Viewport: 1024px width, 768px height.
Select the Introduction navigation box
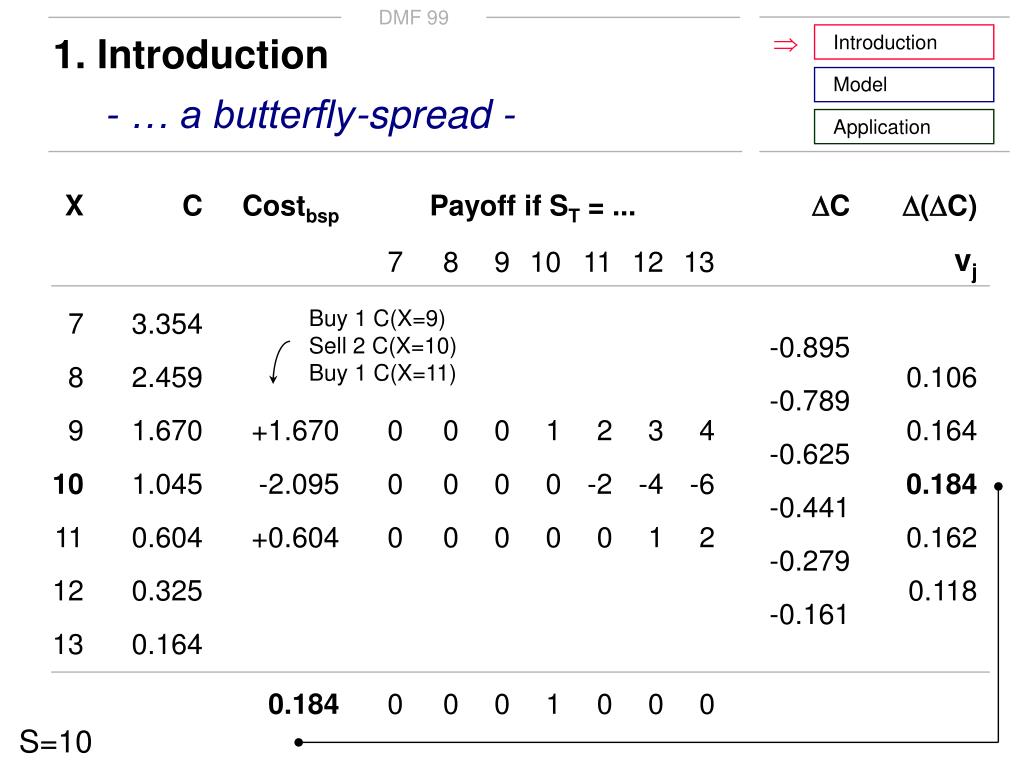click(904, 42)
